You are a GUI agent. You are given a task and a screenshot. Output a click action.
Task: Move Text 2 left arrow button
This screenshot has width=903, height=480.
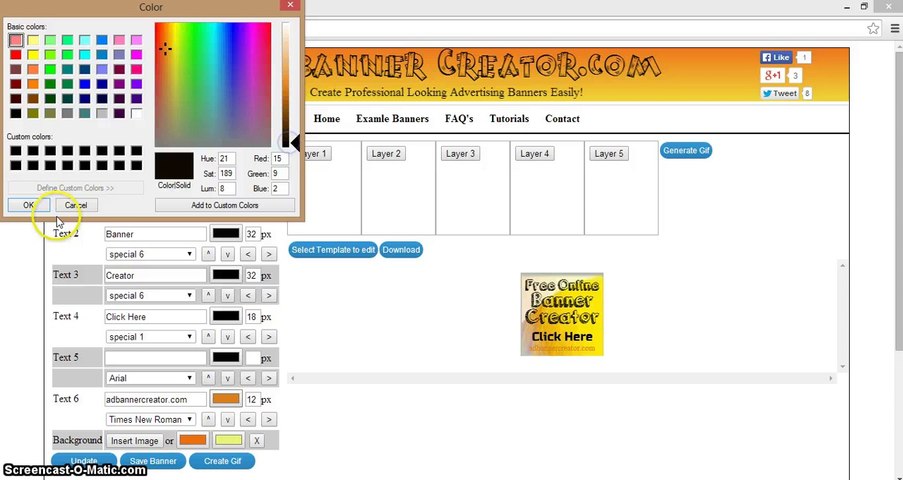[248, 254]
